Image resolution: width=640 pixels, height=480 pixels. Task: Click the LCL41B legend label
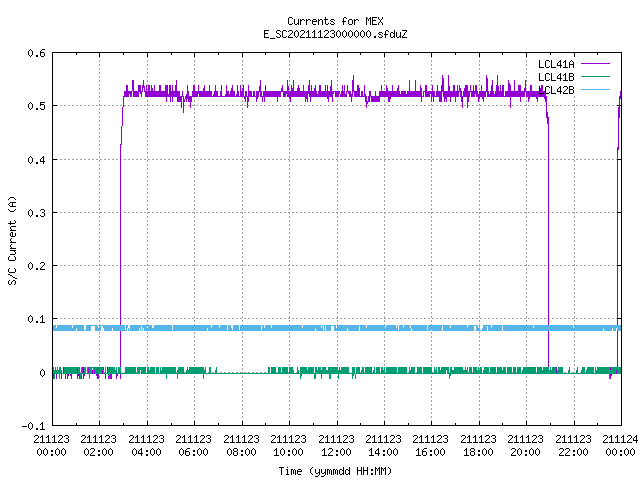pos(556,77)
